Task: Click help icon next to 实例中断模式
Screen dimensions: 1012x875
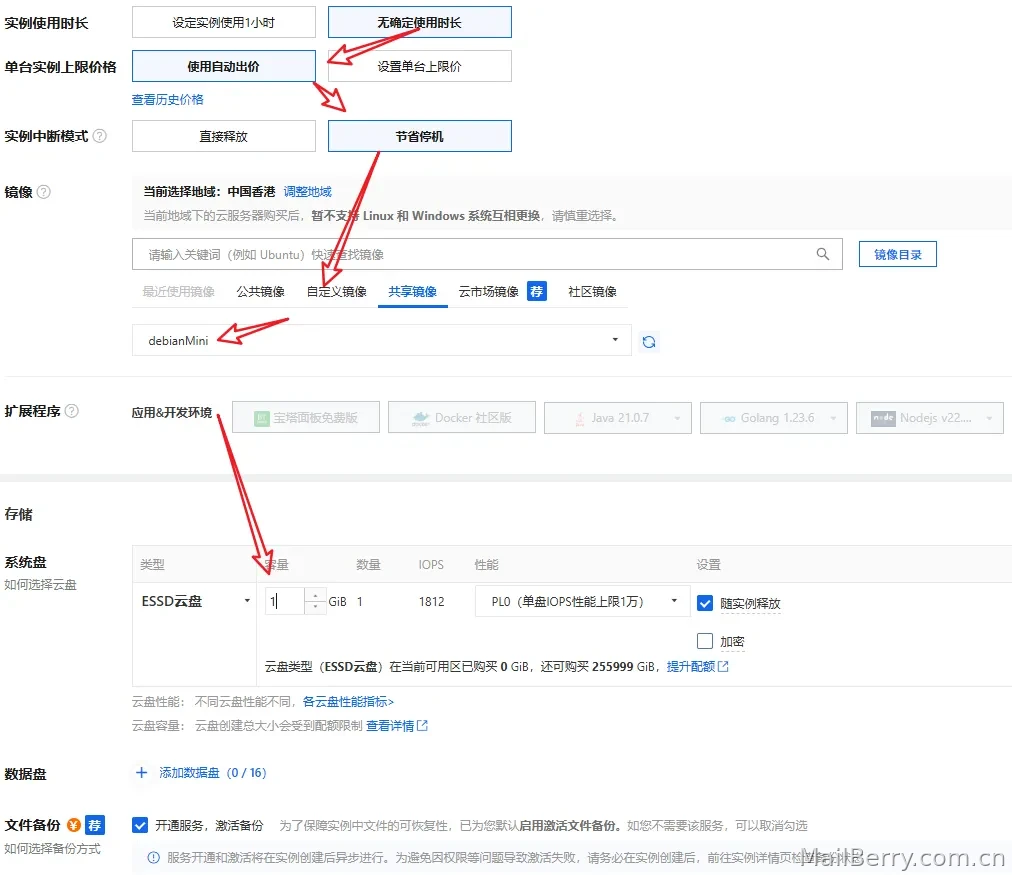Action: pos(99,136)
